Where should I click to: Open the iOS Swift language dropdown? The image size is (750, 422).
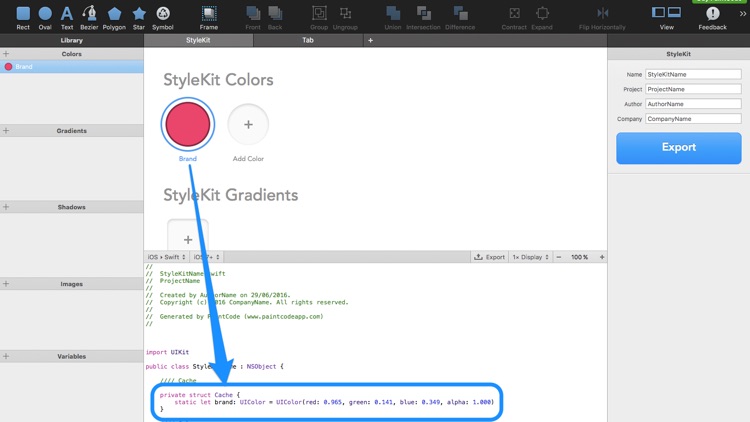click(x=166, y=257)
